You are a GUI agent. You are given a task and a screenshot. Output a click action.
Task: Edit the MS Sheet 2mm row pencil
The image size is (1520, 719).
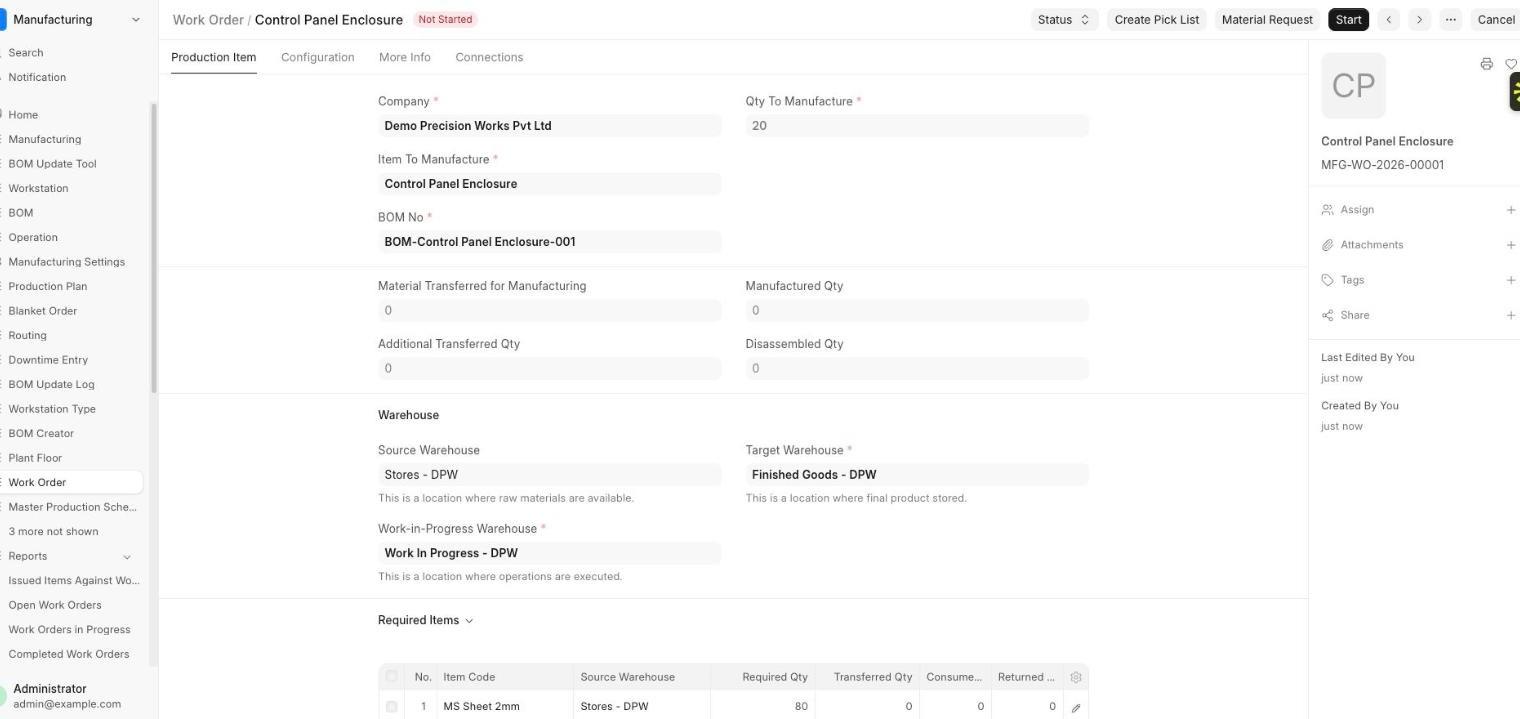(x=1076, y=707)
